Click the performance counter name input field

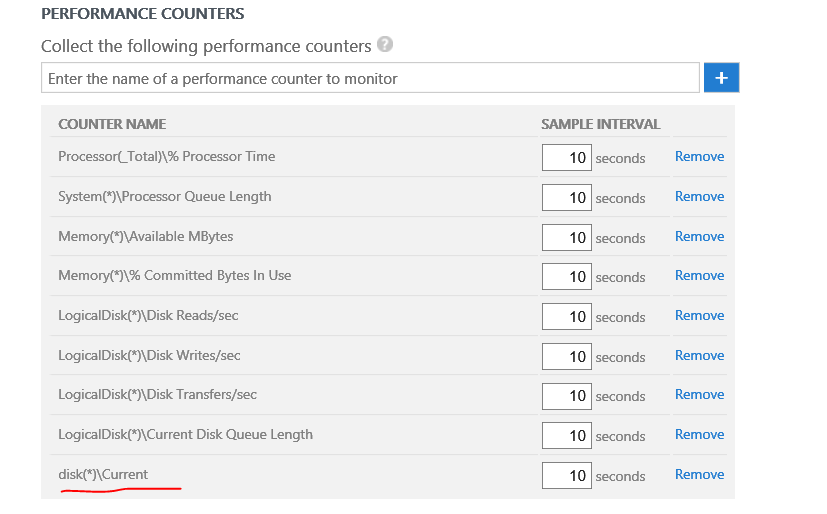(370, 78)
